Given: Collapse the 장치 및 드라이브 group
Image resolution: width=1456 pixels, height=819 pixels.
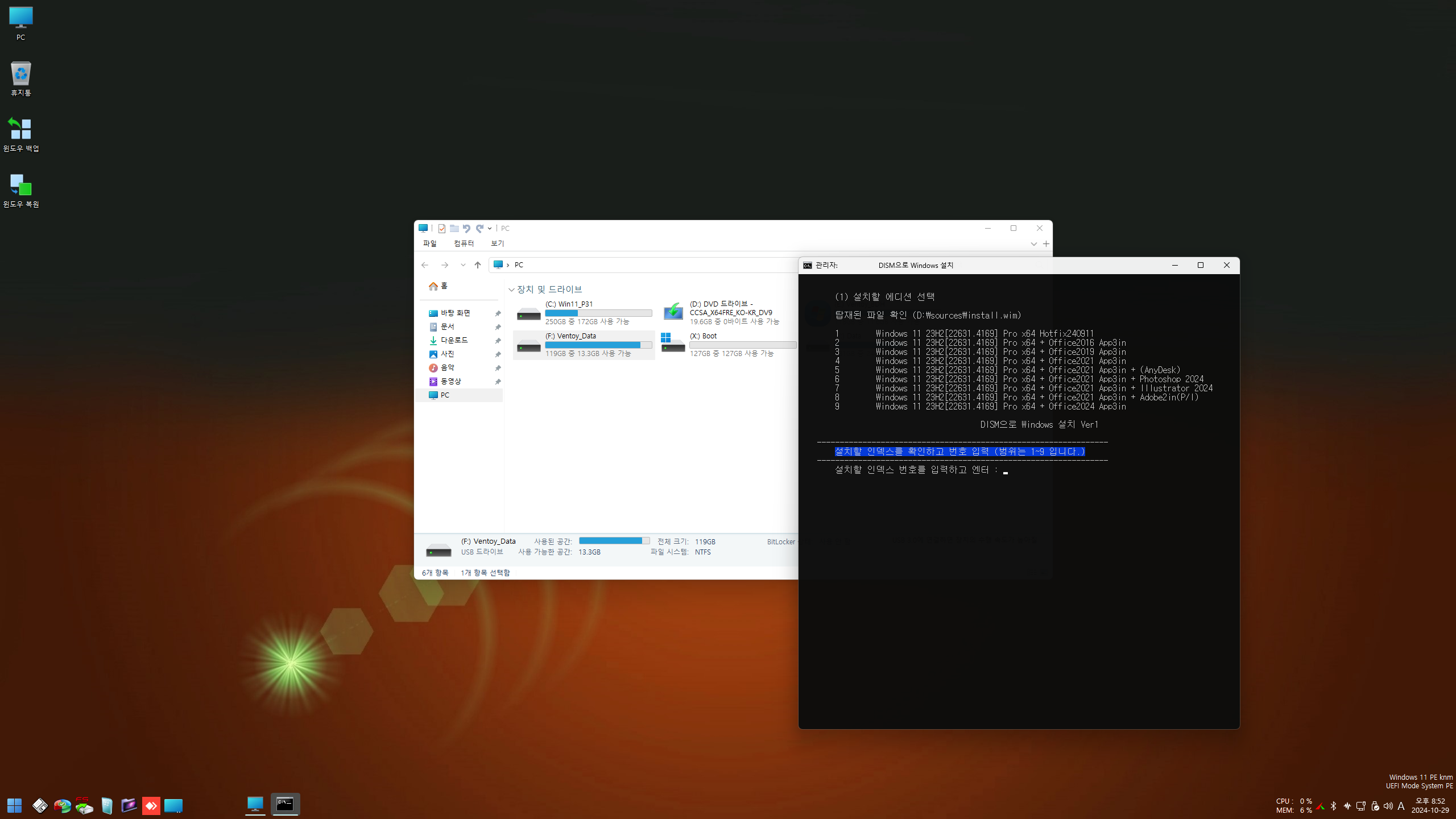Looking at the screenshot, I should coord(511,289).
